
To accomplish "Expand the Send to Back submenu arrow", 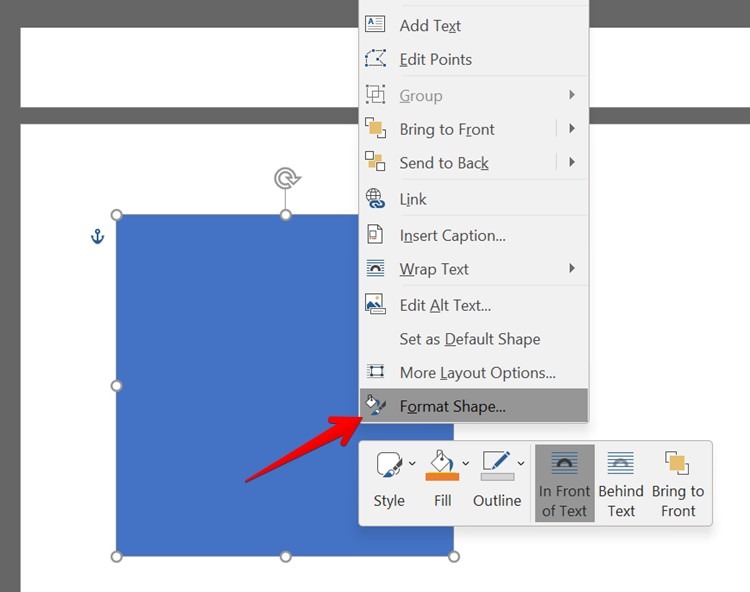I will 572,162.
